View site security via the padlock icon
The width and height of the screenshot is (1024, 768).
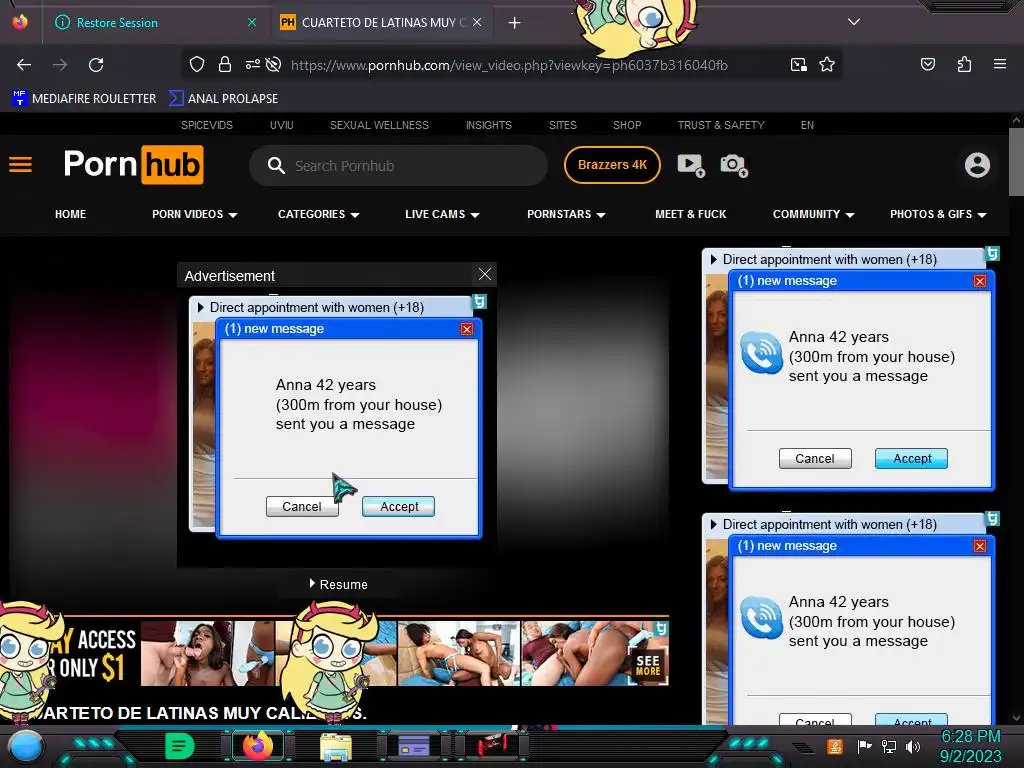coord(225,64)
